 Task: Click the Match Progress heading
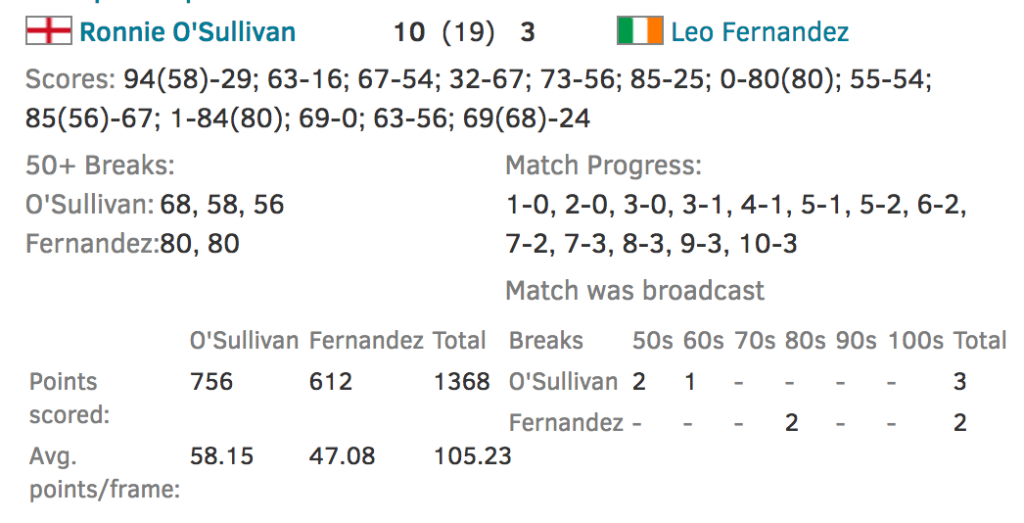pos(603,166)
